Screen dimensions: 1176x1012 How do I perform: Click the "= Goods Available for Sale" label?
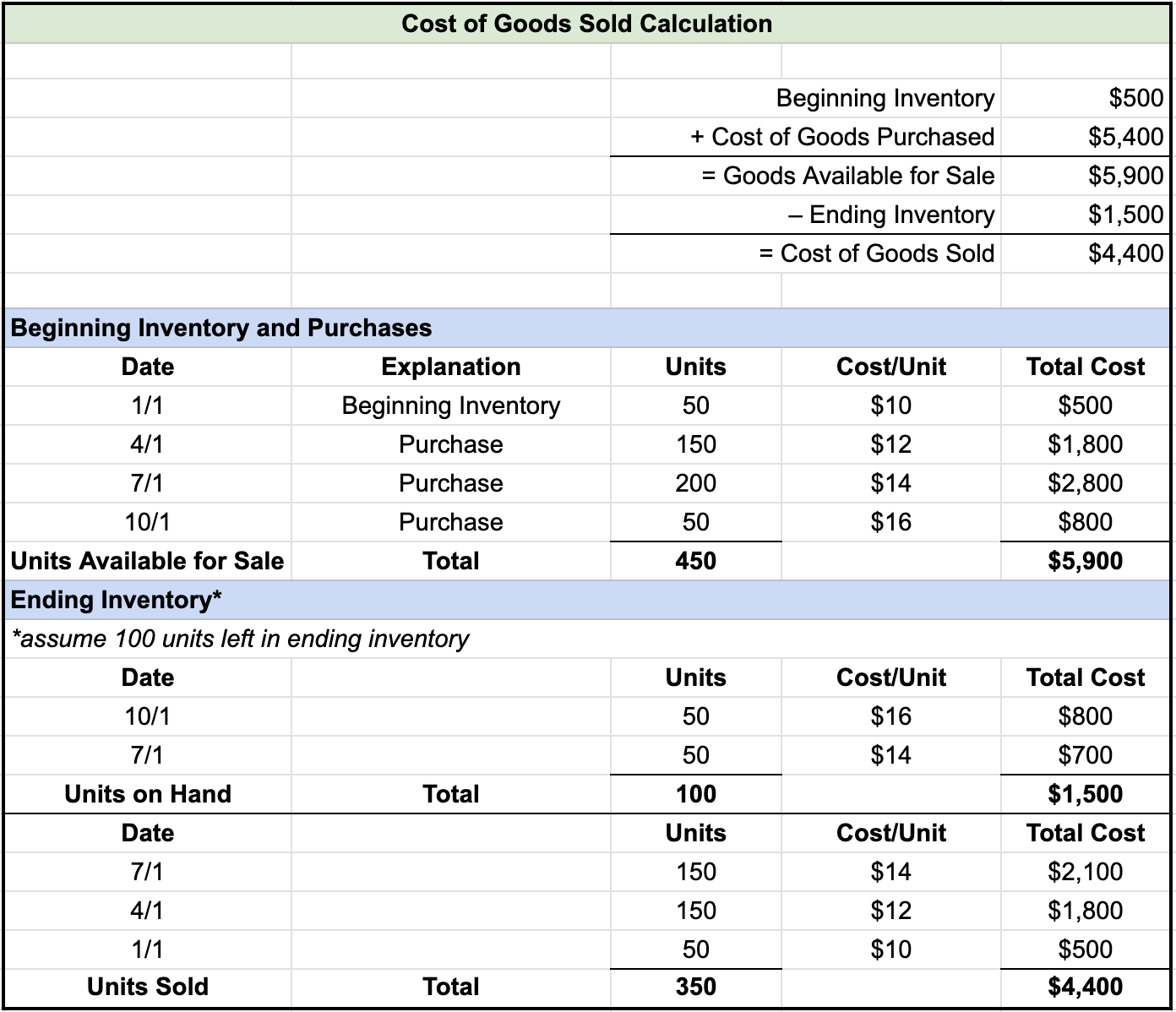[x=847, y=176]
